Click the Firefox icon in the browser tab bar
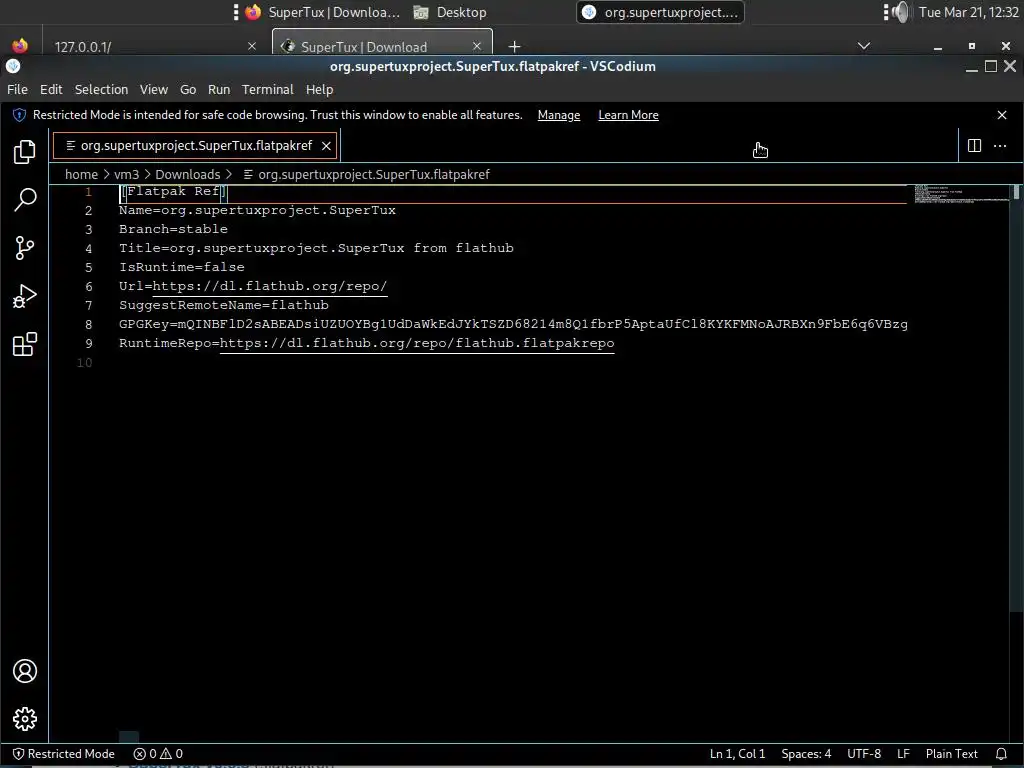Screen dimensions: 1024x768 click(20, 46)
